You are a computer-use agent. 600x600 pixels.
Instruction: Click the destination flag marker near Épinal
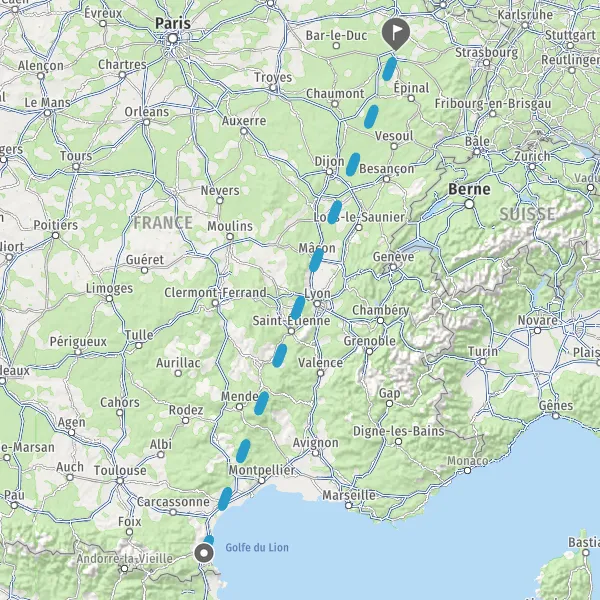click(396, 34)
